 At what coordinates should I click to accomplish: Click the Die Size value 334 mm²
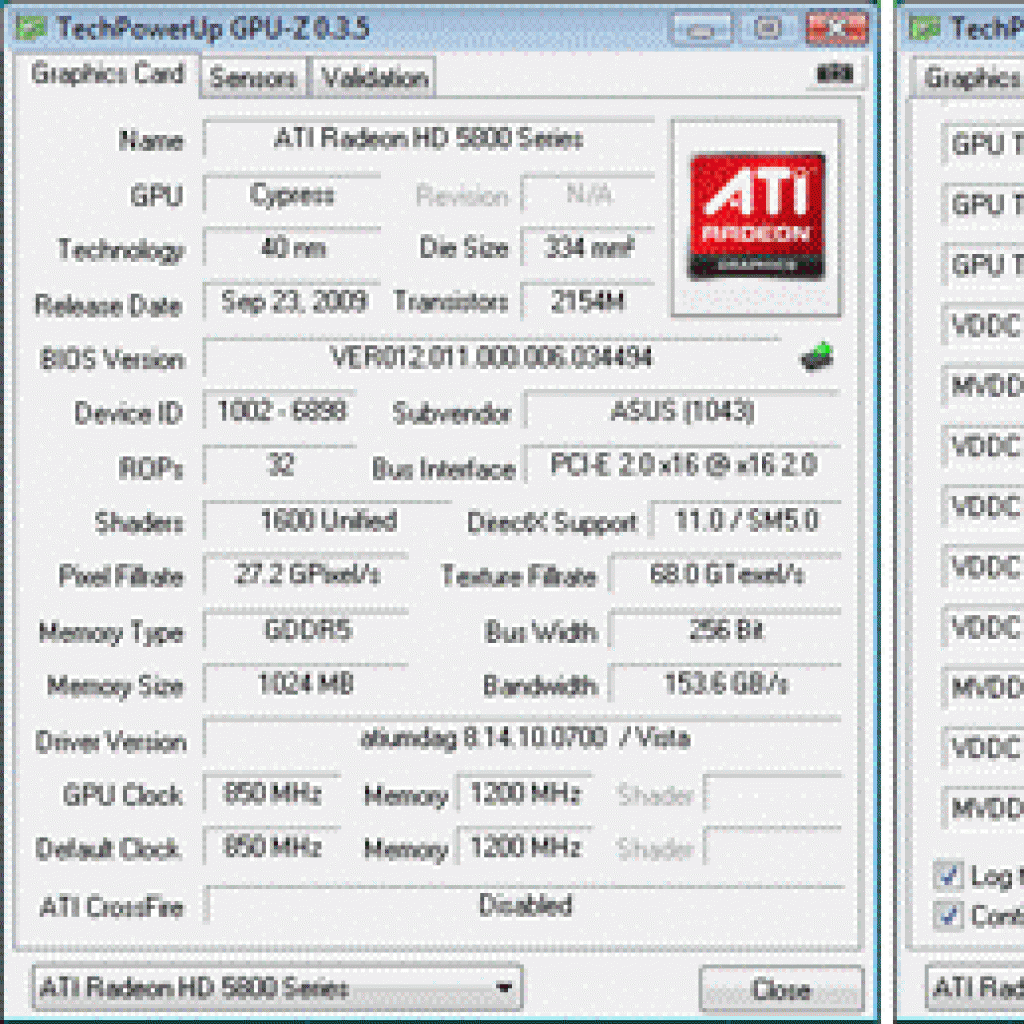coord(588,248)
